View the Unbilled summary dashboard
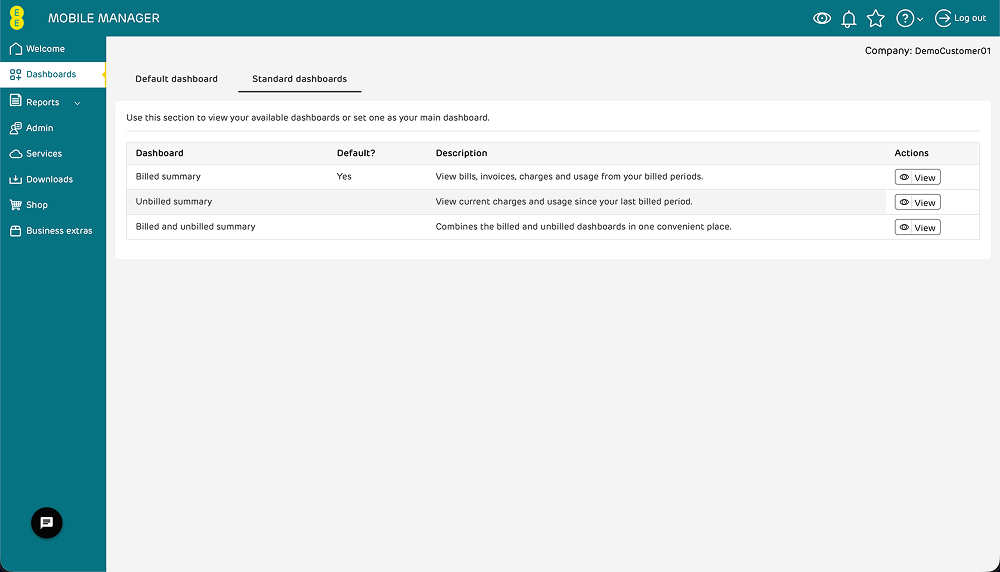 [x=917, y=202]
